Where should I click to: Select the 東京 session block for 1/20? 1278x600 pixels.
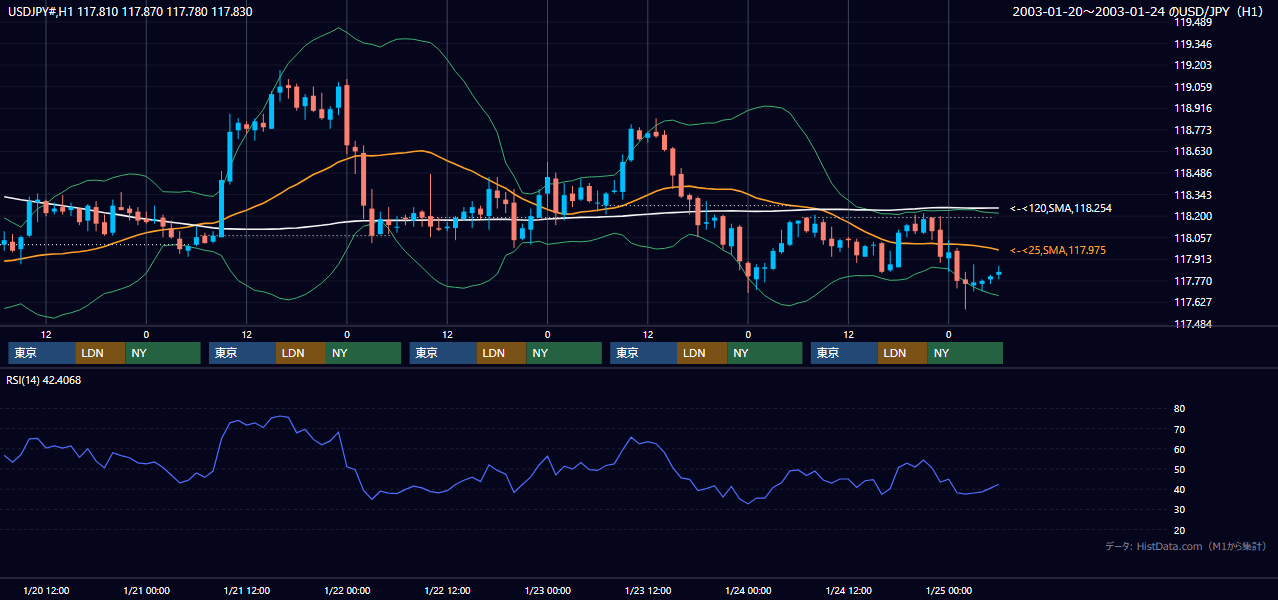(41, 353)
